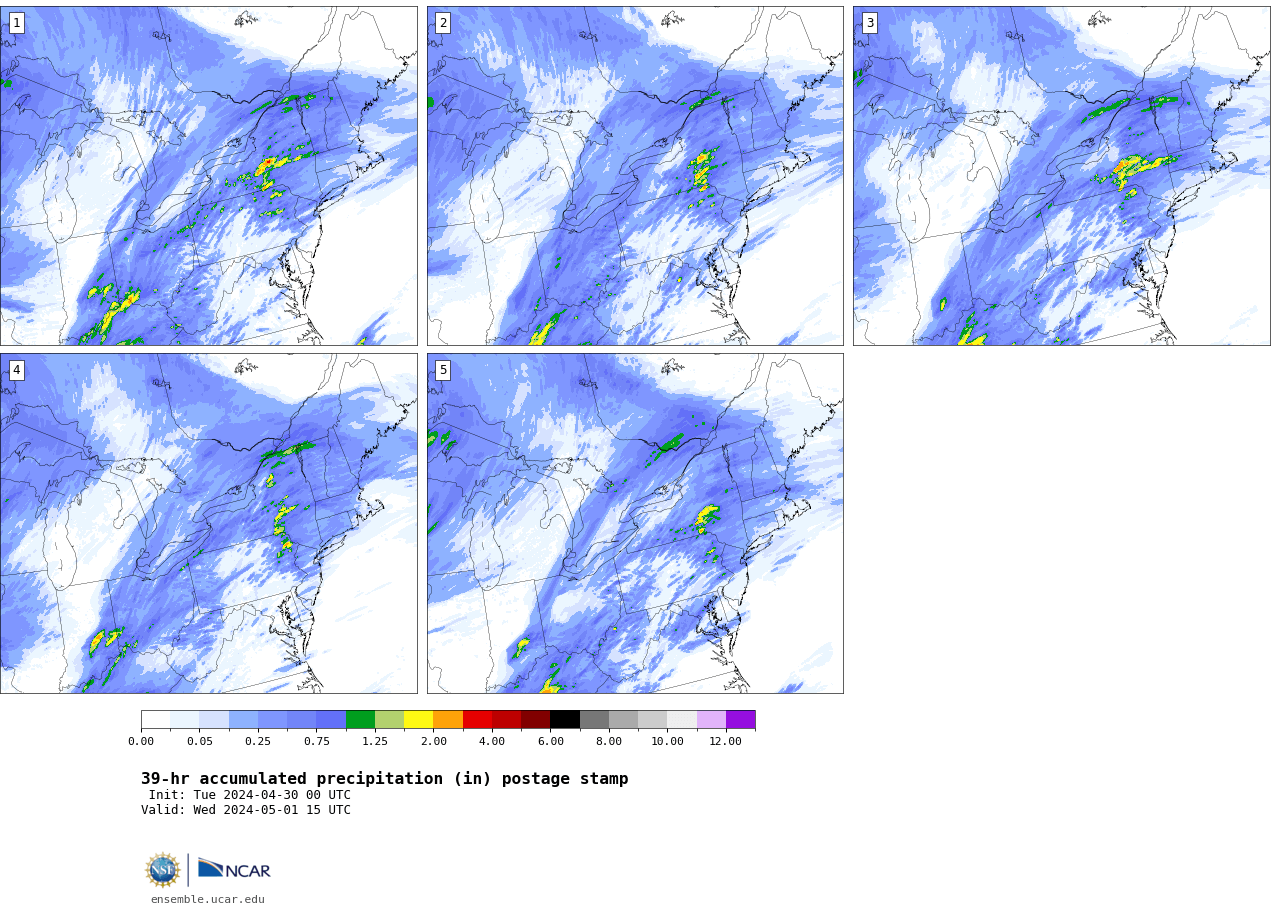
Task: Open ensemble member 4 precipitation map
Action: (208, 523)
